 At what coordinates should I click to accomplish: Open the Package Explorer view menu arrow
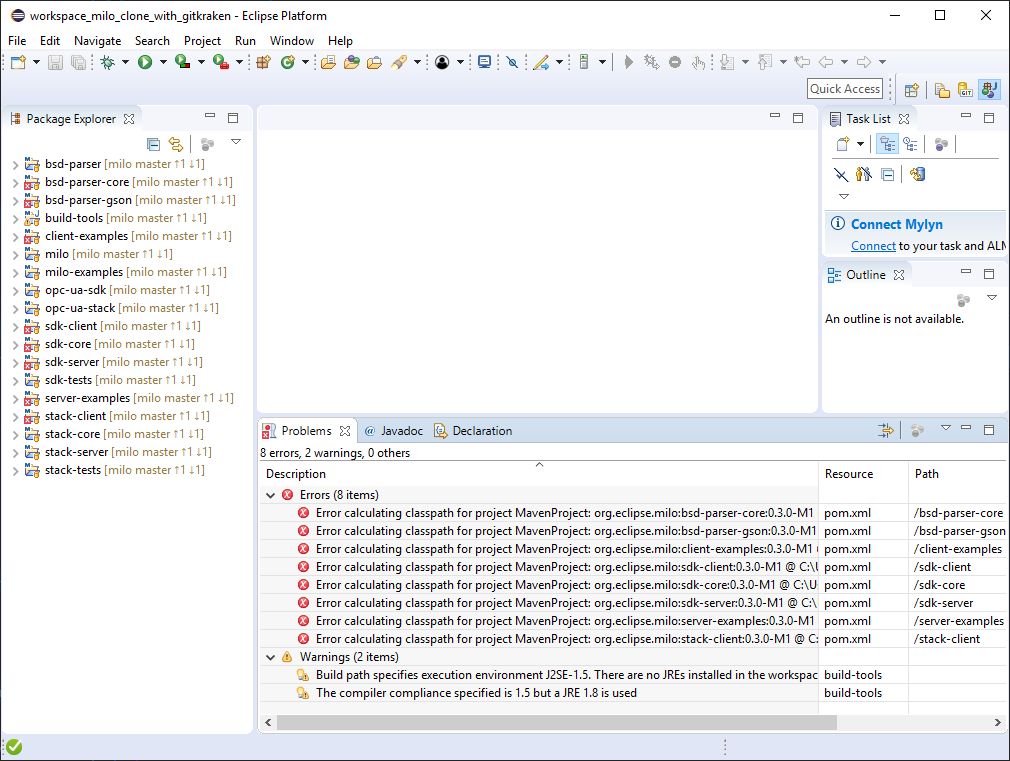pos(236,142)
